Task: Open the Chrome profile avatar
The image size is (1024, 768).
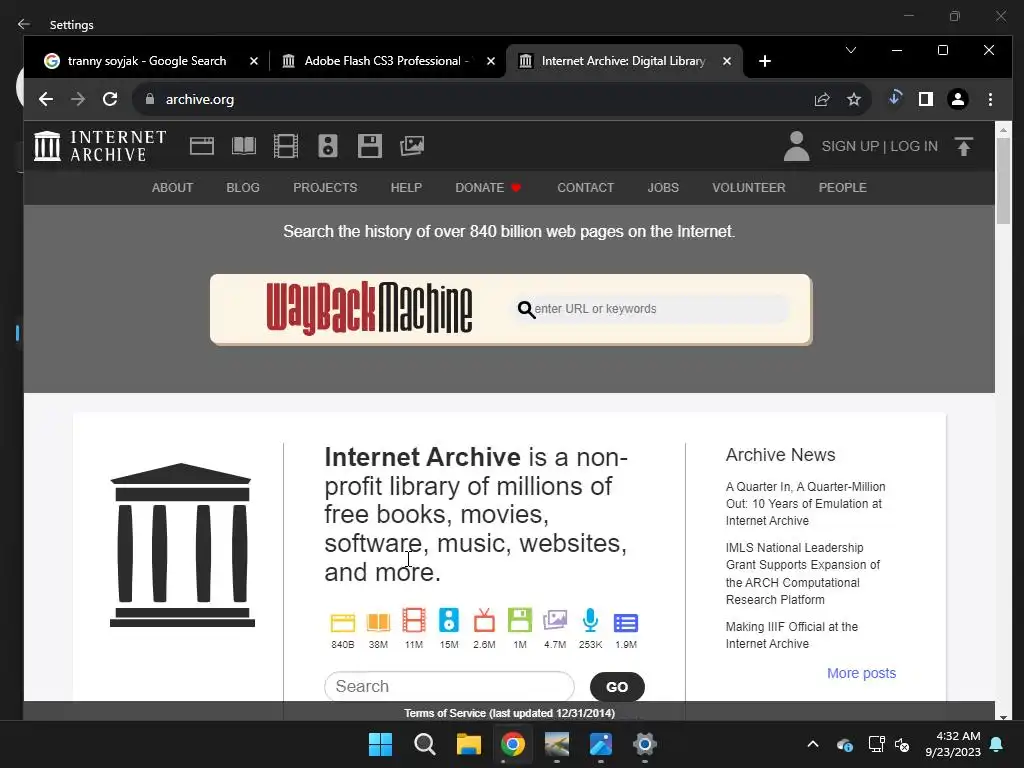Action: [x=957, y=99]
